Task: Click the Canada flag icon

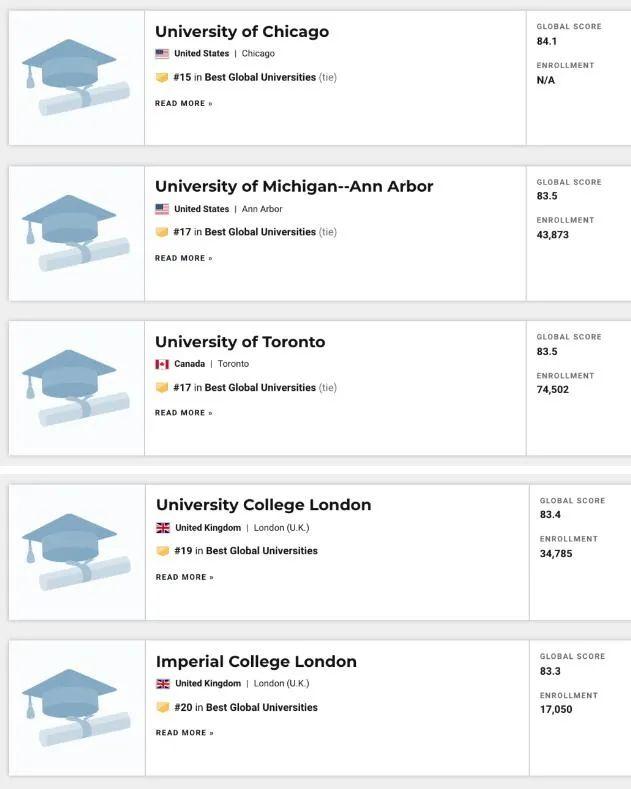Action: (x=162, y=364)
